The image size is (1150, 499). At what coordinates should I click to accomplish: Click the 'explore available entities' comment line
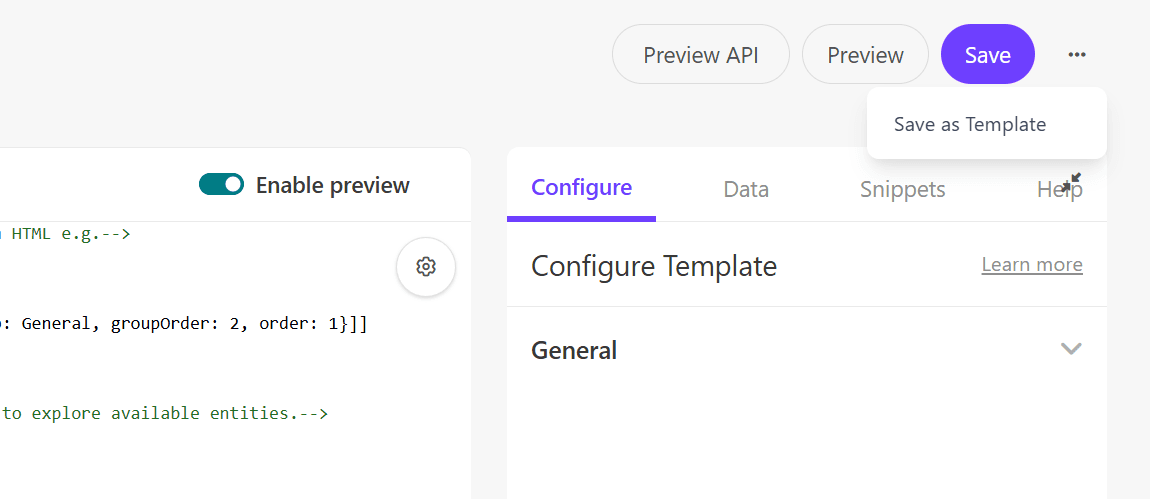165,413
